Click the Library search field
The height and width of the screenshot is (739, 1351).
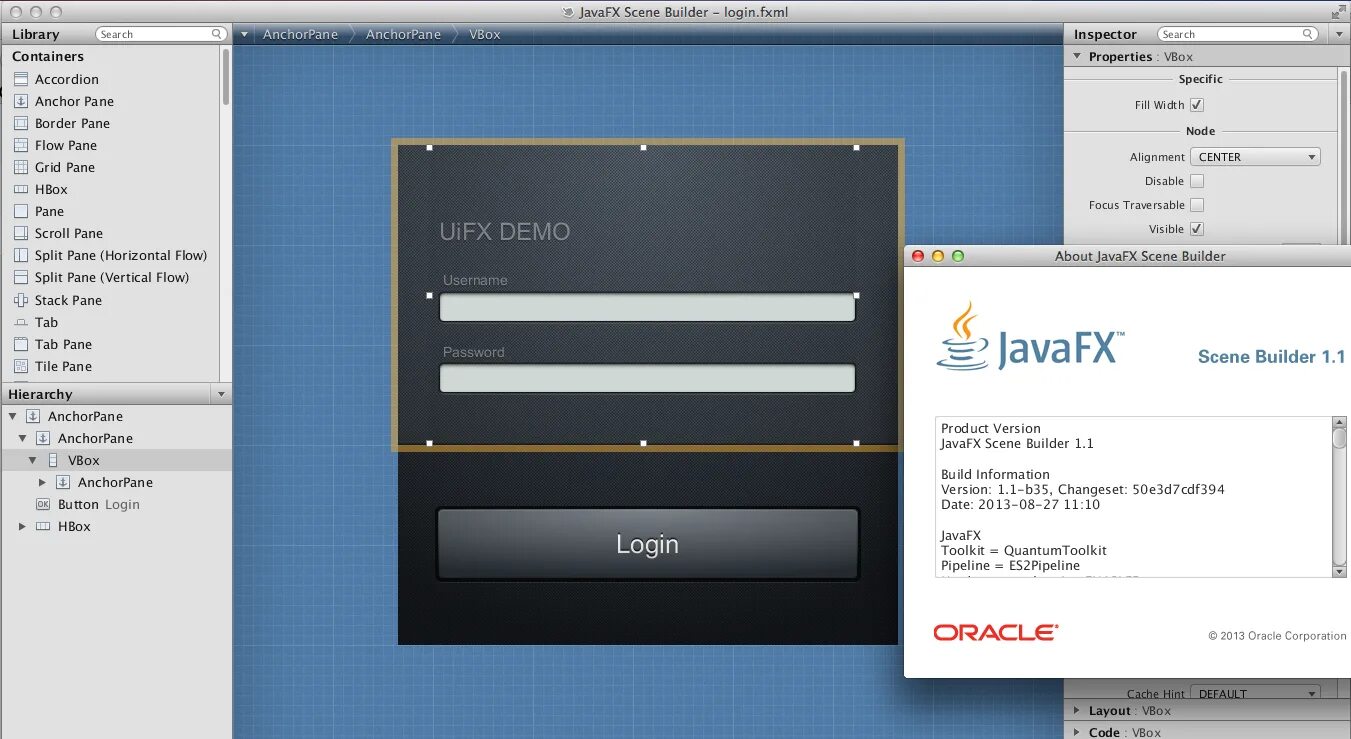161,34
